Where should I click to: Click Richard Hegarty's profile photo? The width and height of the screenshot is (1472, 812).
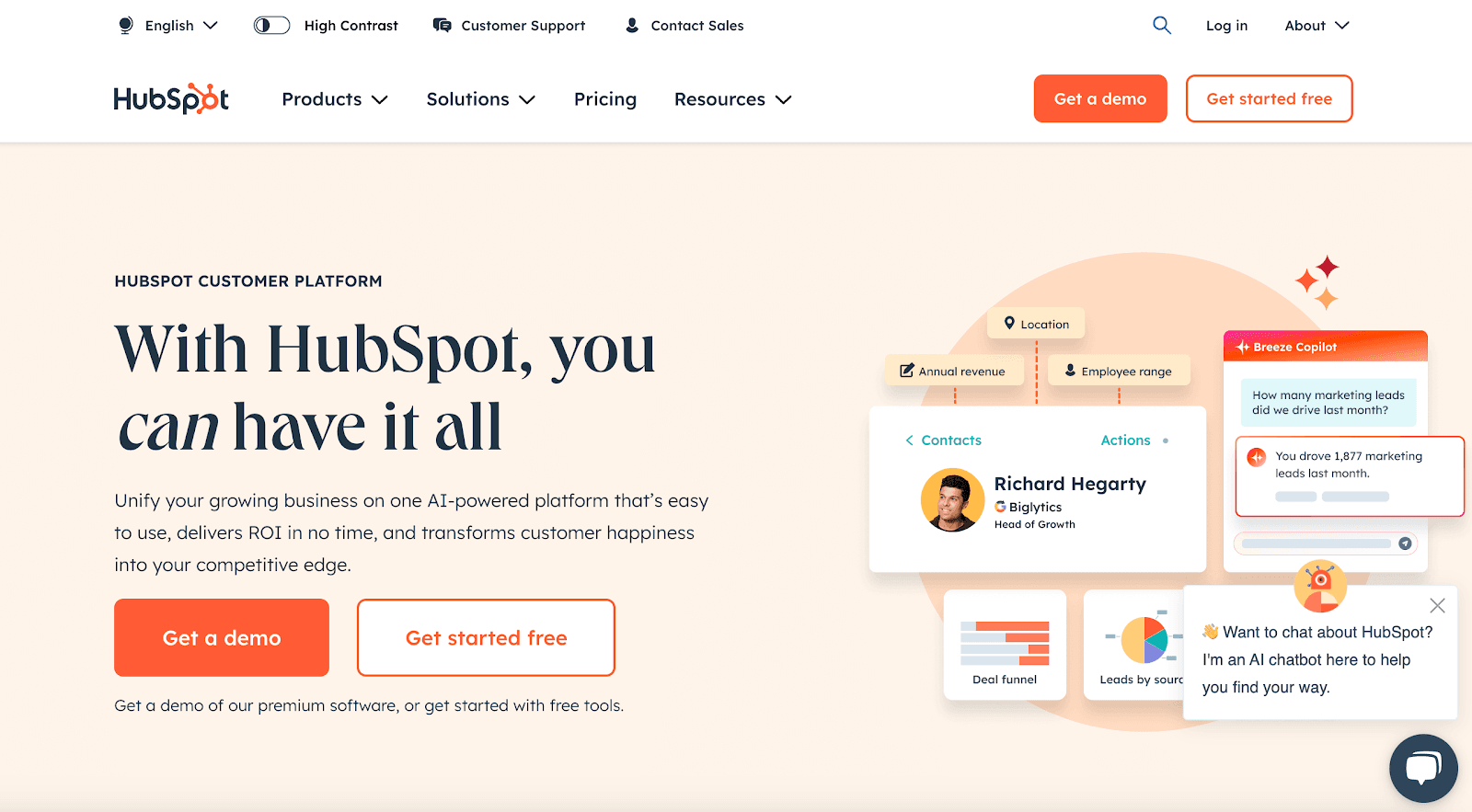pos(953,500)
